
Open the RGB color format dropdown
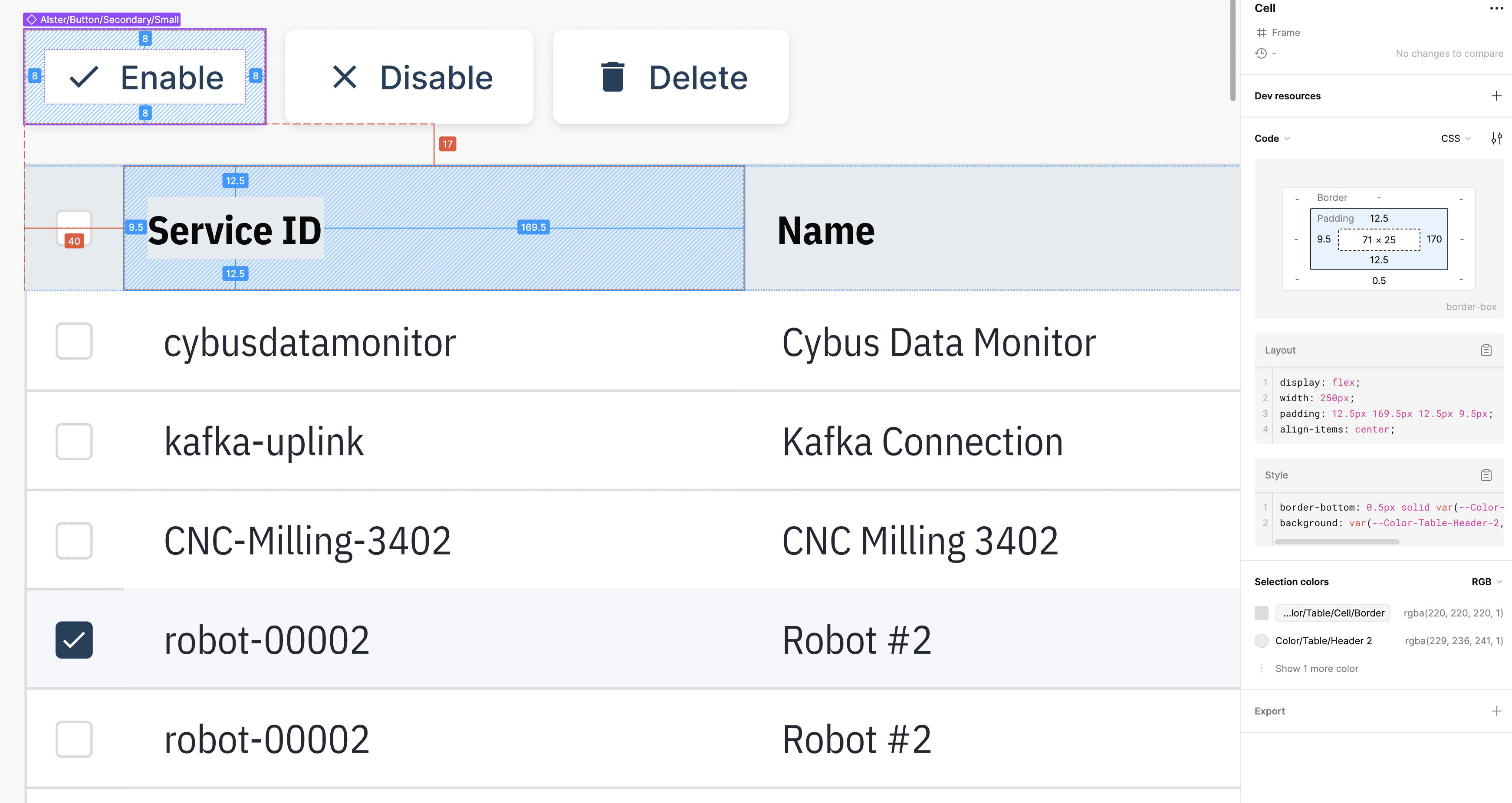pyautogui.click(x=1486, y=582)
